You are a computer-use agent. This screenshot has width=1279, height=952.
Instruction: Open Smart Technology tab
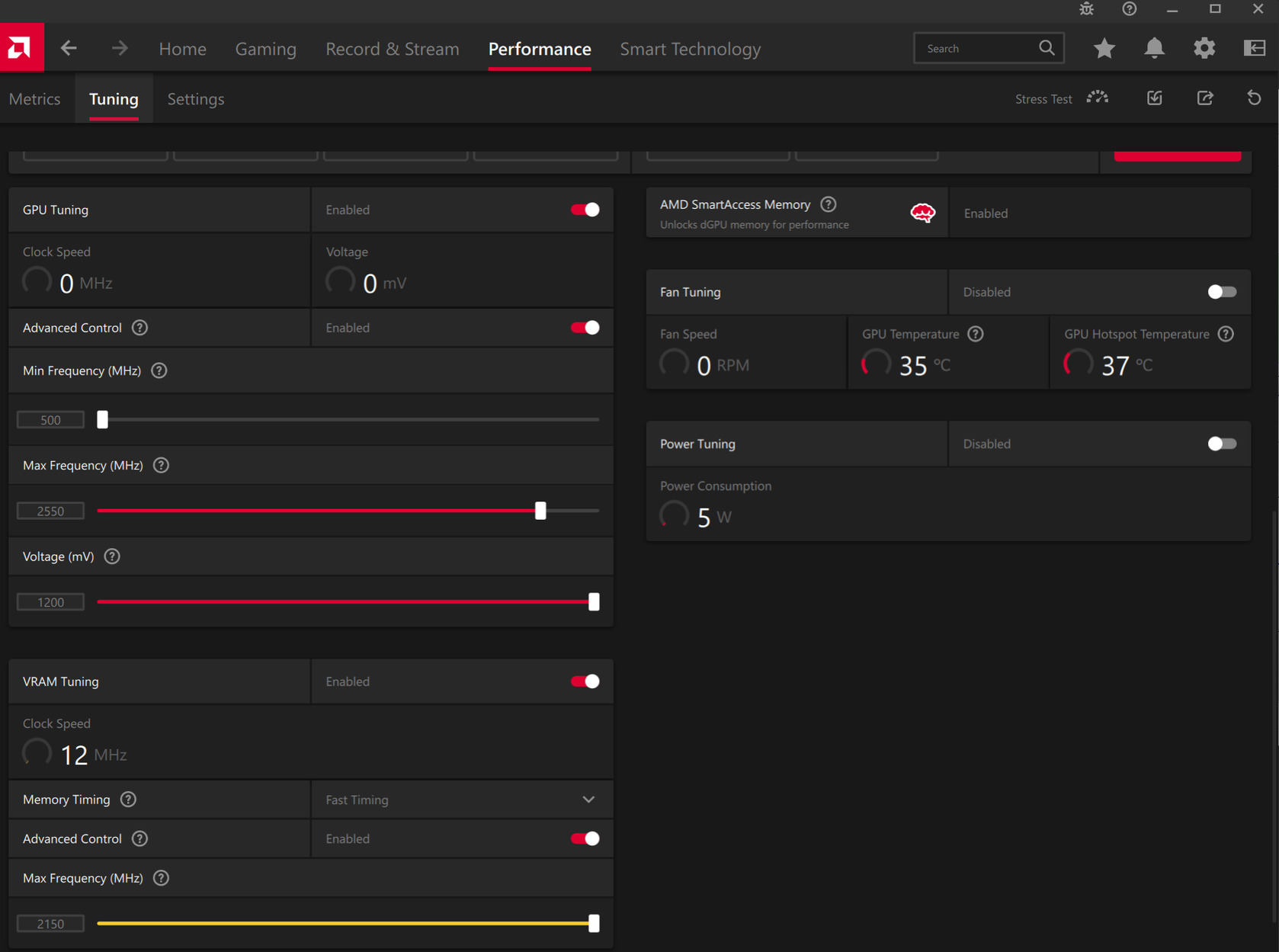pos(691,49)
